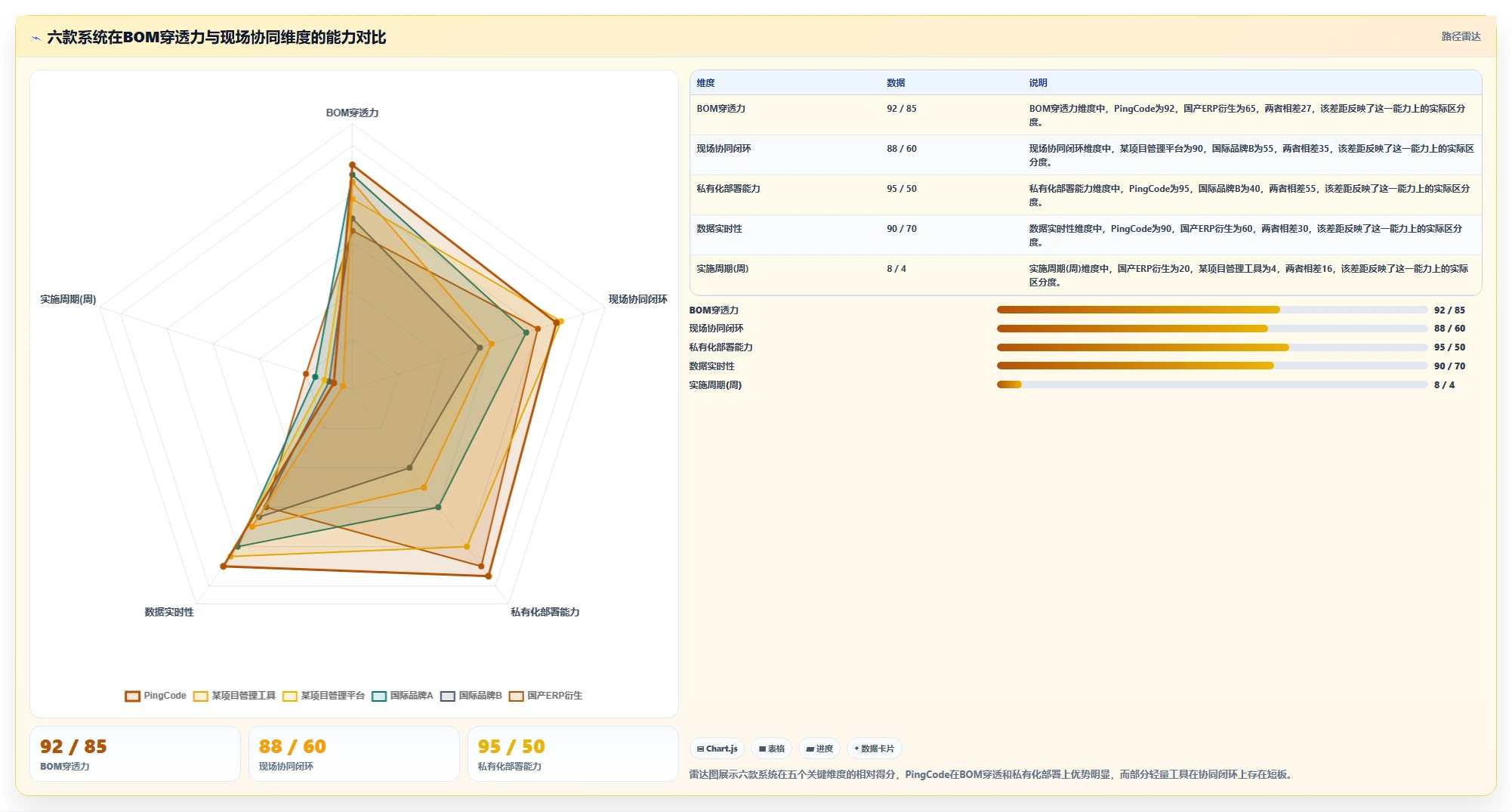1512x812 pixels.
Task: Click the 私有化部署能力 progress bar
Action: tap(1212, 347)
